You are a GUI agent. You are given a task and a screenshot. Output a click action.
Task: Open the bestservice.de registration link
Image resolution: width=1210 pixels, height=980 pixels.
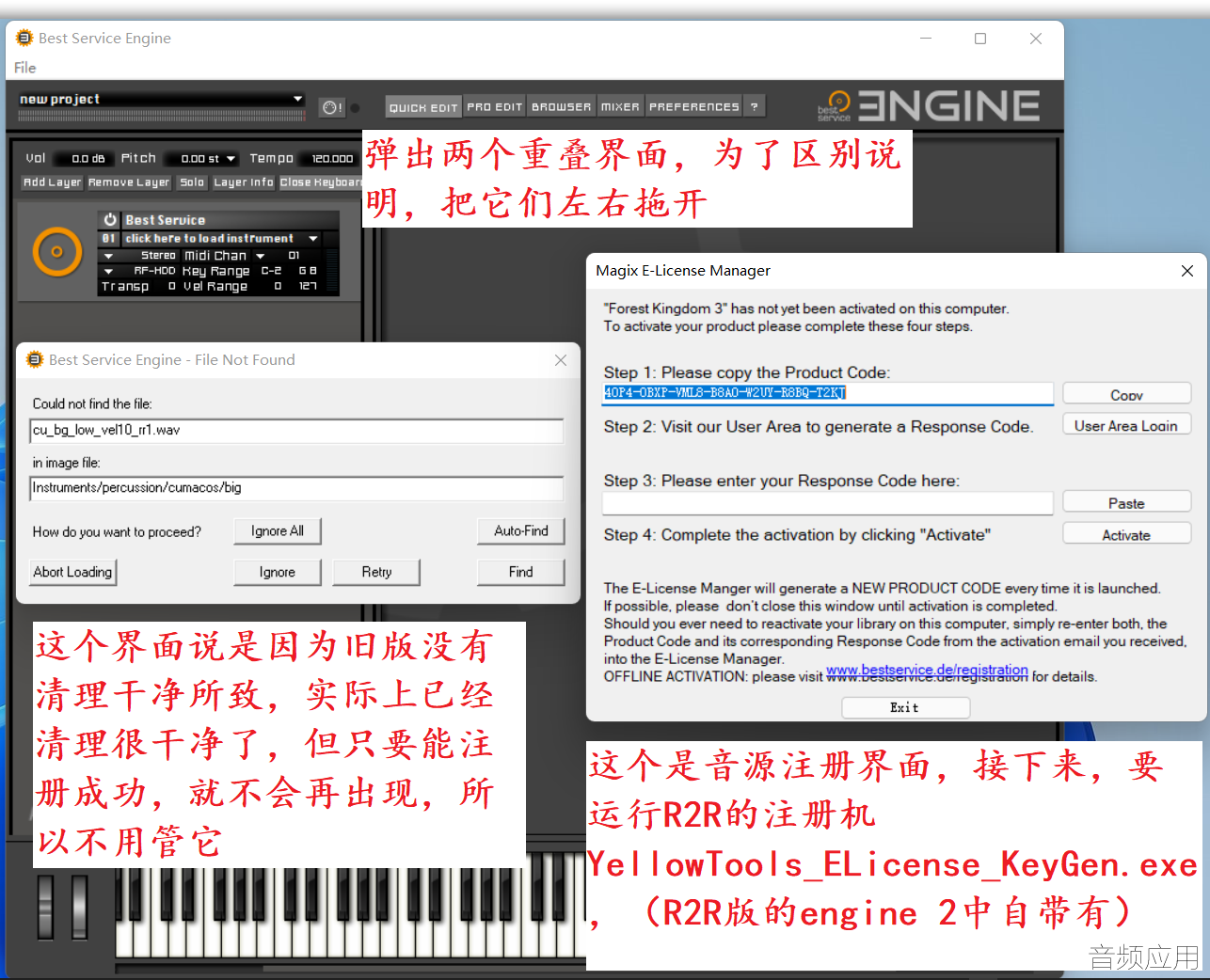click(927, 671)
